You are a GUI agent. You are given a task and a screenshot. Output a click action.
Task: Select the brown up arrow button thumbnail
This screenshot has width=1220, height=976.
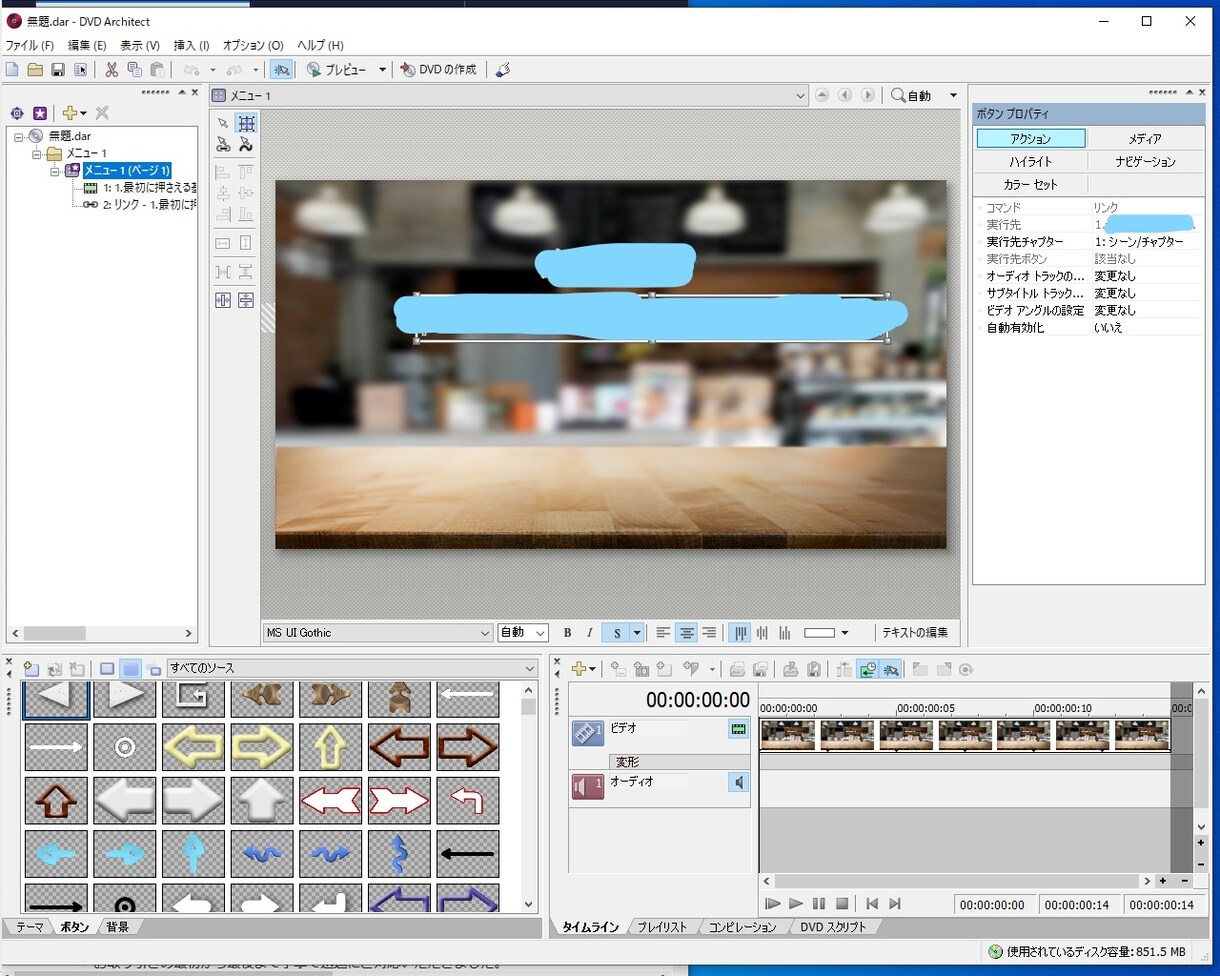56,801
